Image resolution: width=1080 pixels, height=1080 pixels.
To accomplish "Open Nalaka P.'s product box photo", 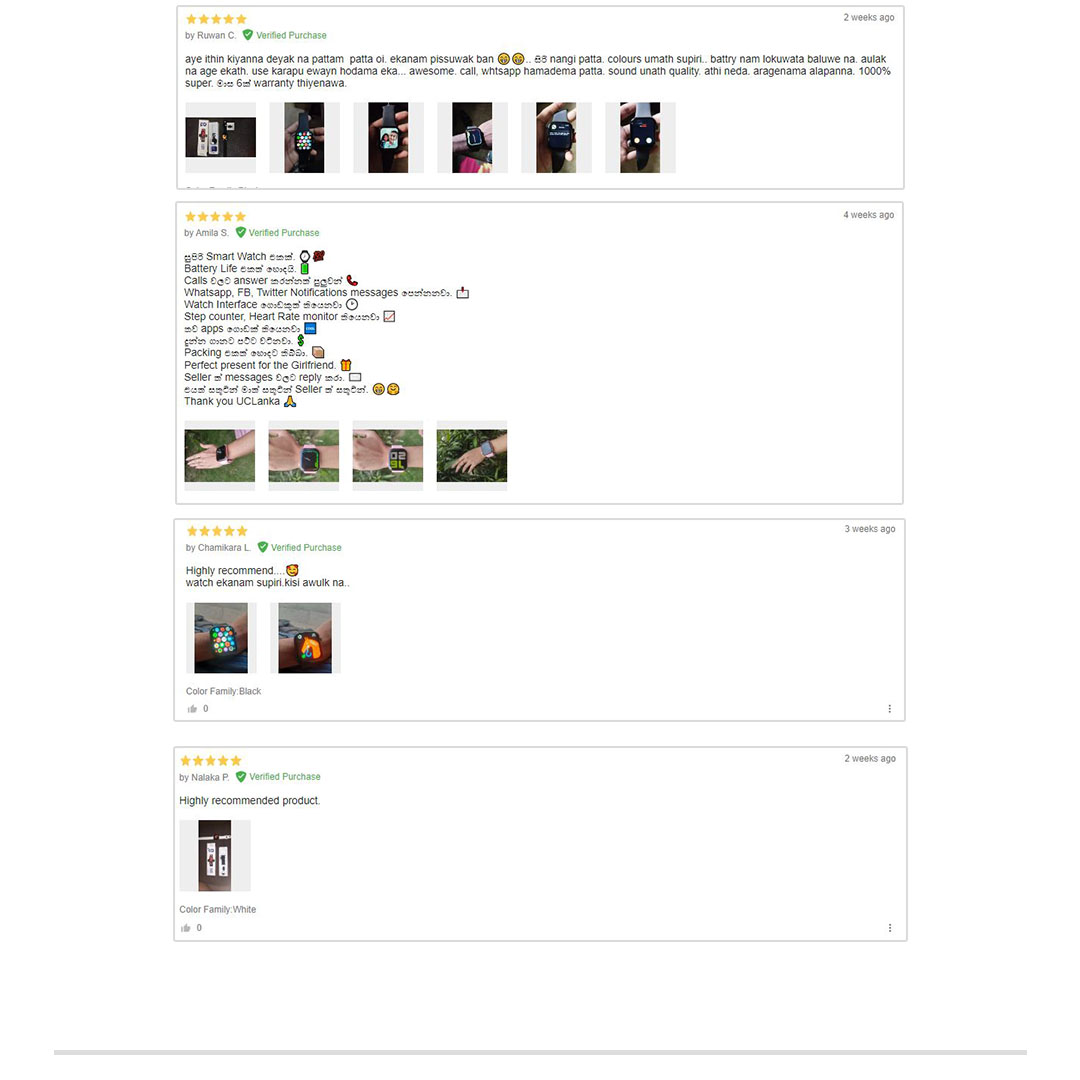I will click(215, 855).
